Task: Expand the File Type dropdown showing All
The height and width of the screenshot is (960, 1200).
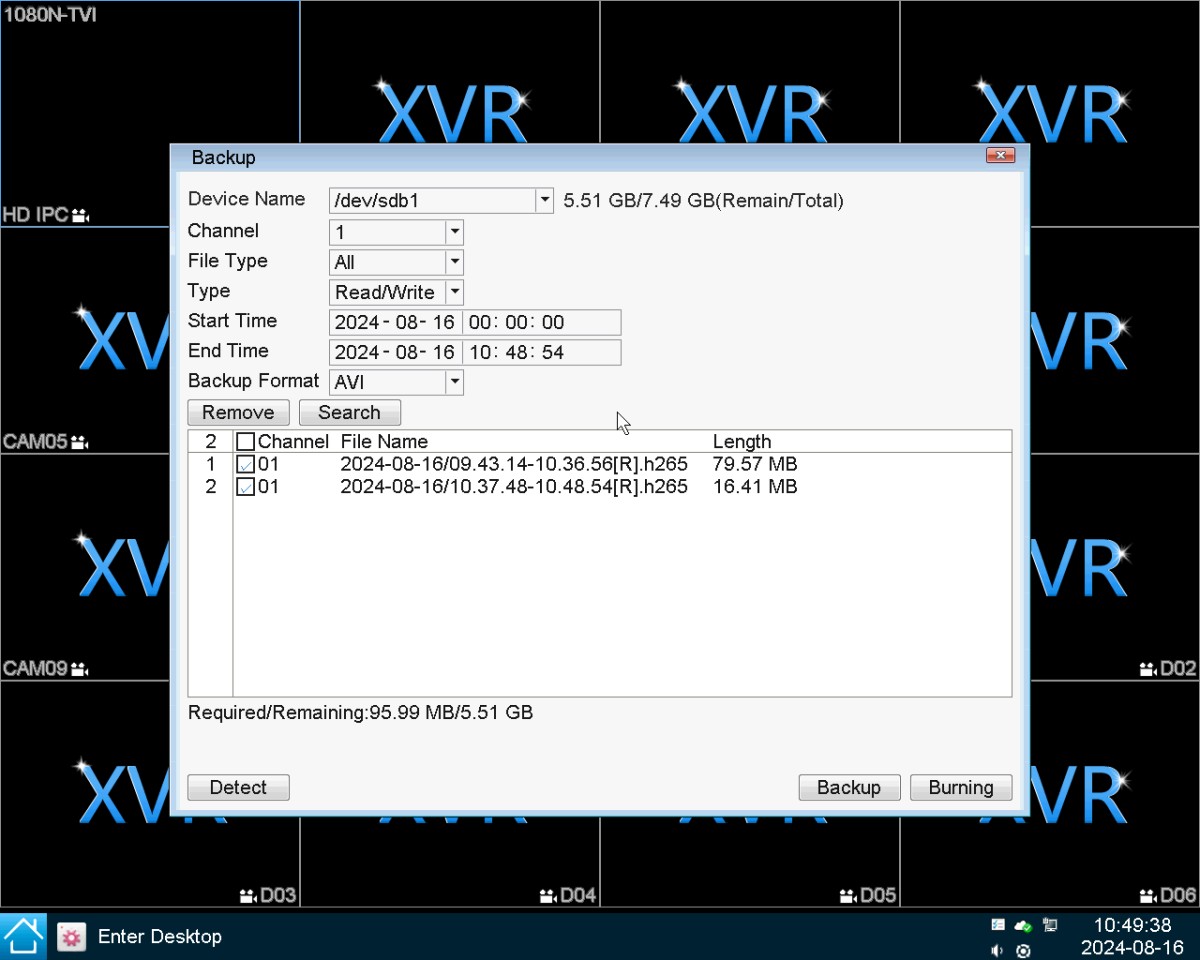Action: (x=454, y=262)
